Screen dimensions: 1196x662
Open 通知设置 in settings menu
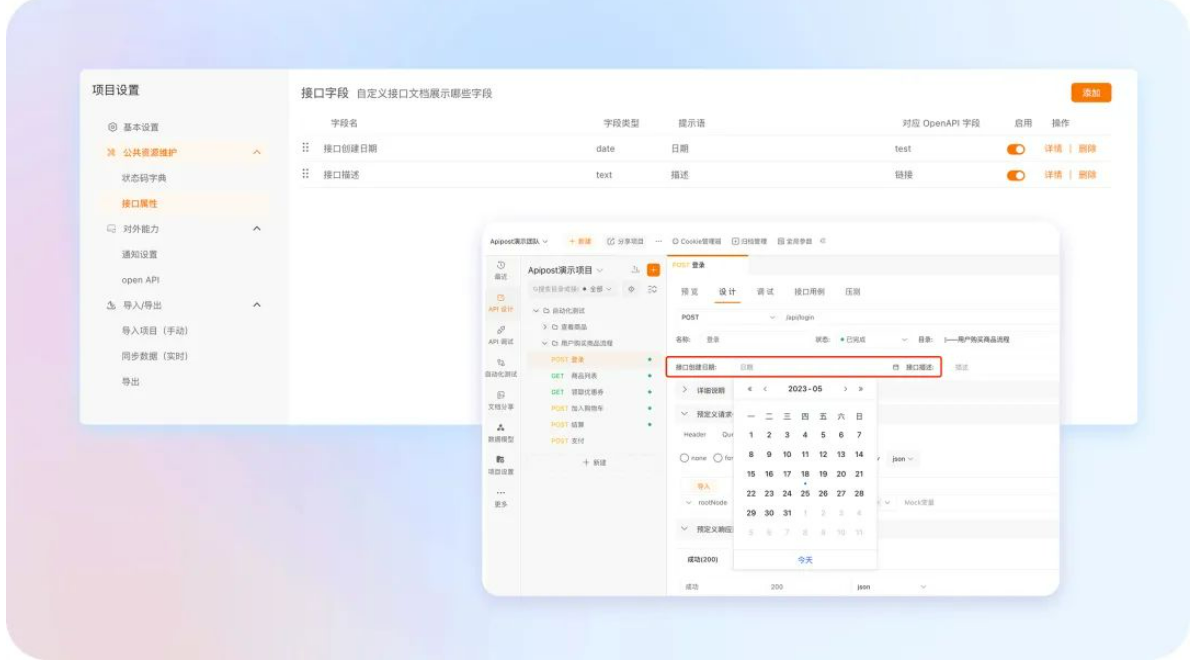[140, 255]
